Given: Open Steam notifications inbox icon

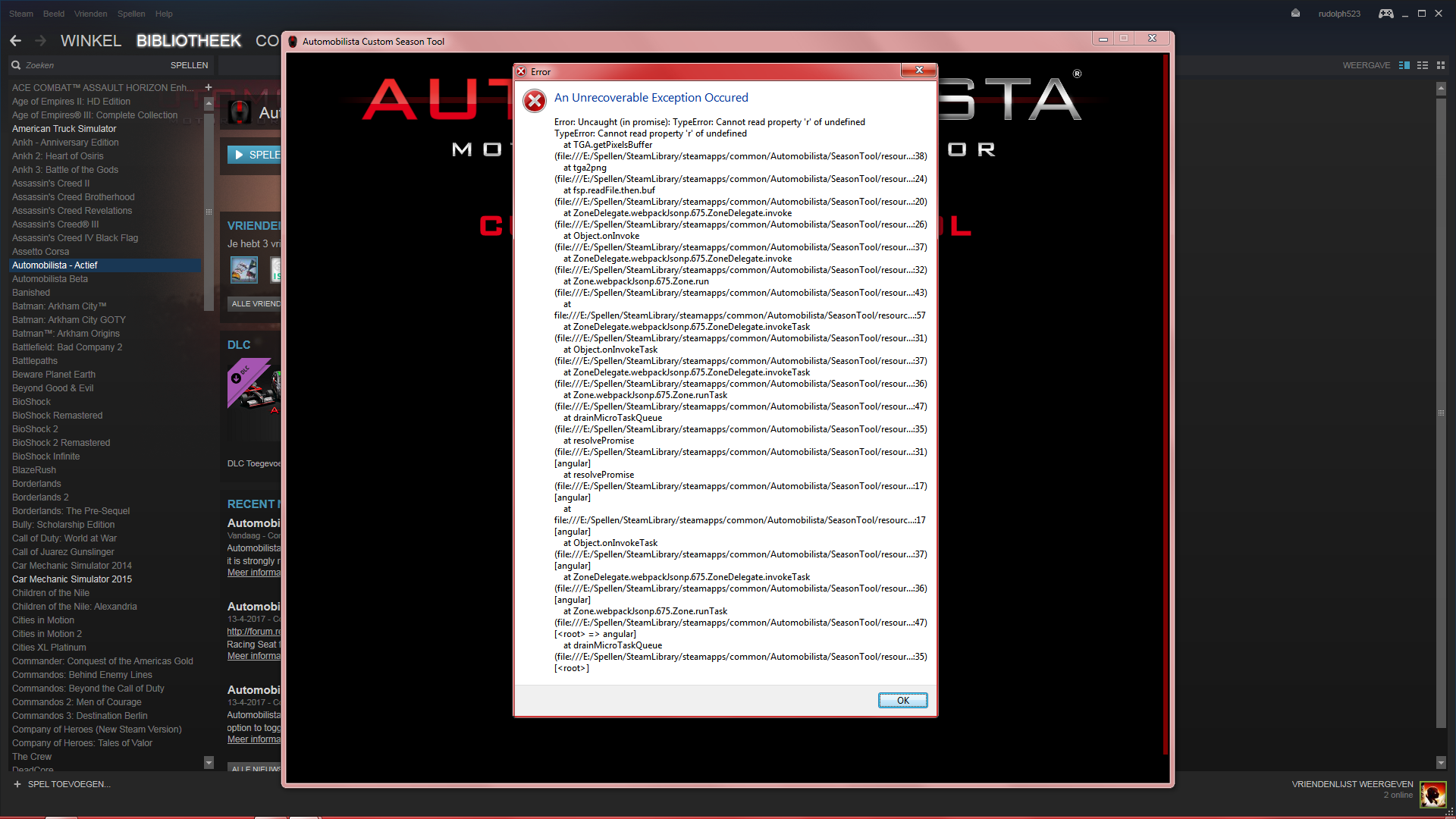Looking at the screenshot, I should (1295, 13).
